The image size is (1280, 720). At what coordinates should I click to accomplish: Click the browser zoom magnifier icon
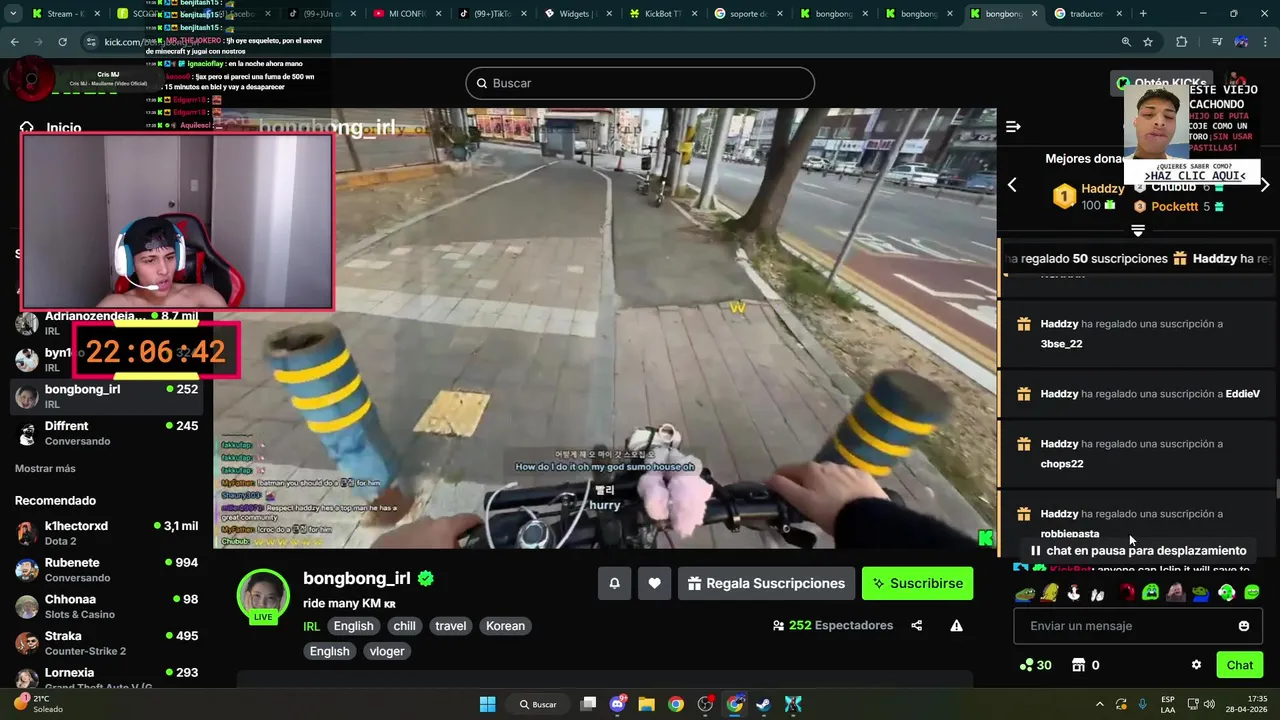(1126, 42)
